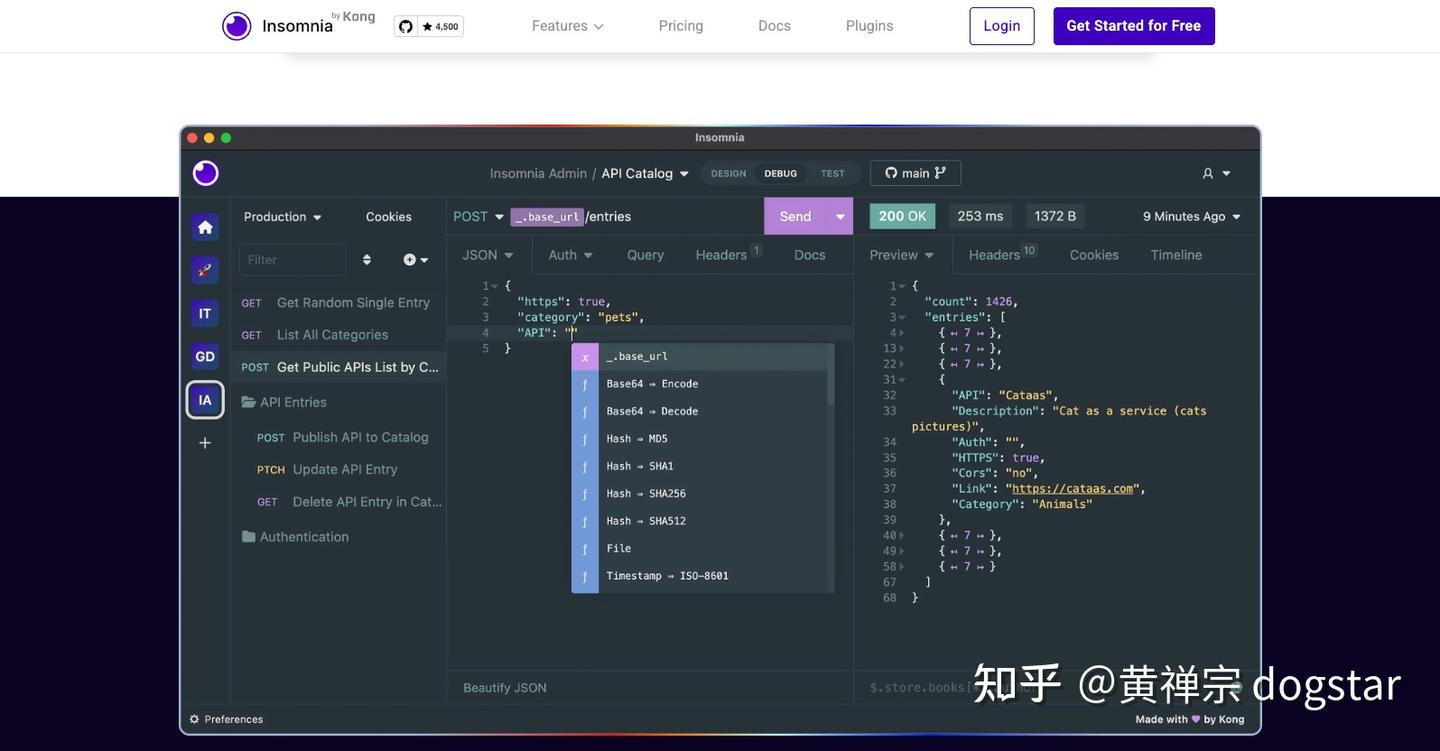This screenshot has width=1440, height=751.
Task: Open the response Cookies tab
Action: point(1094,255)
